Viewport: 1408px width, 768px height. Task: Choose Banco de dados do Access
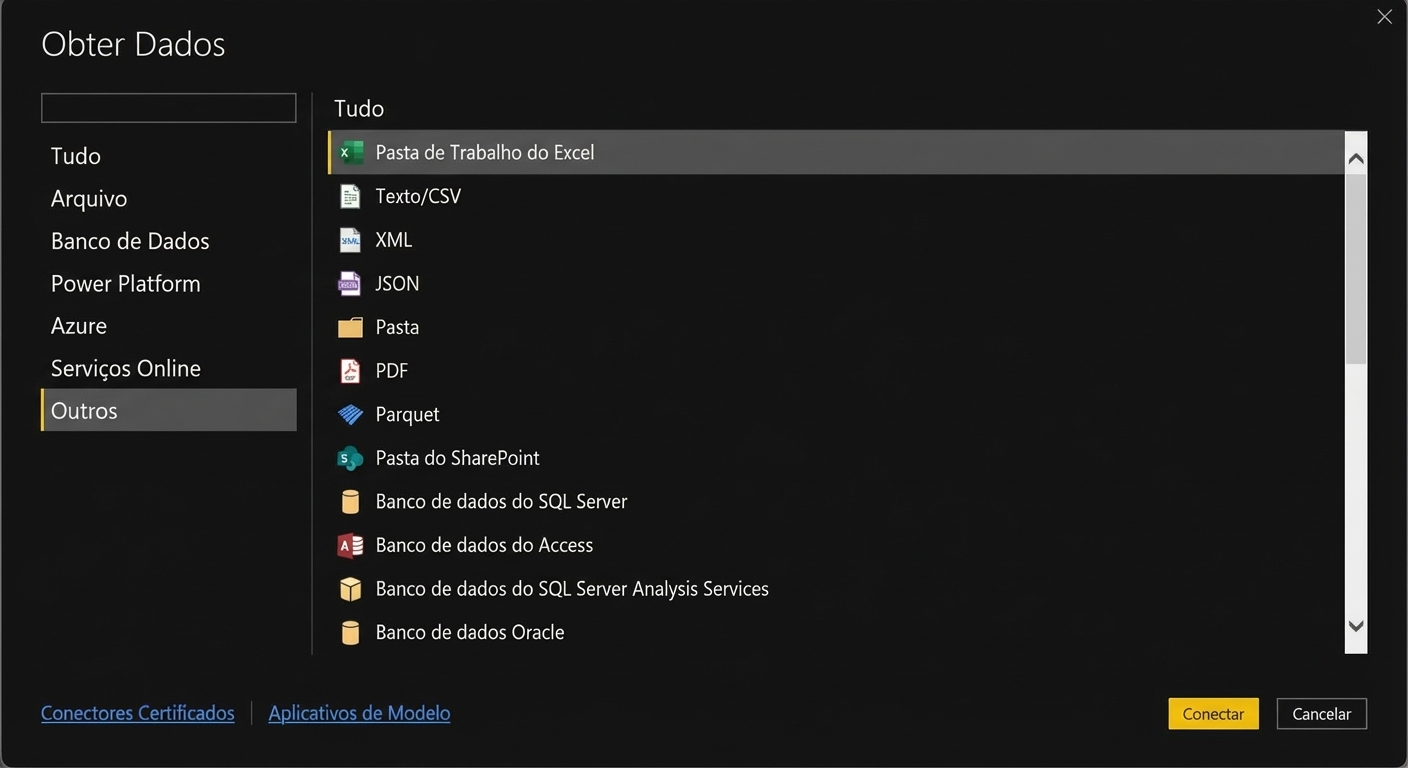click(484, 545)
